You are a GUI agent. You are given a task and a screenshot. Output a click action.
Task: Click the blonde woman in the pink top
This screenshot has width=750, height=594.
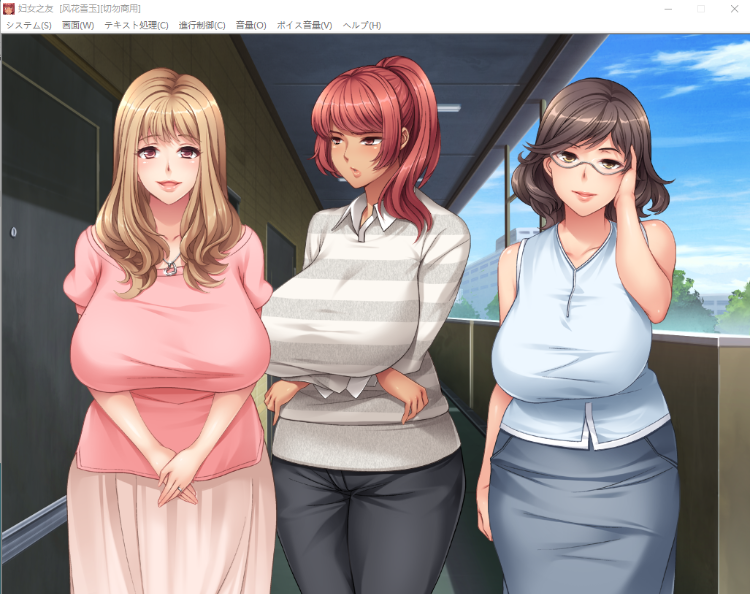(x=168, y=330)
